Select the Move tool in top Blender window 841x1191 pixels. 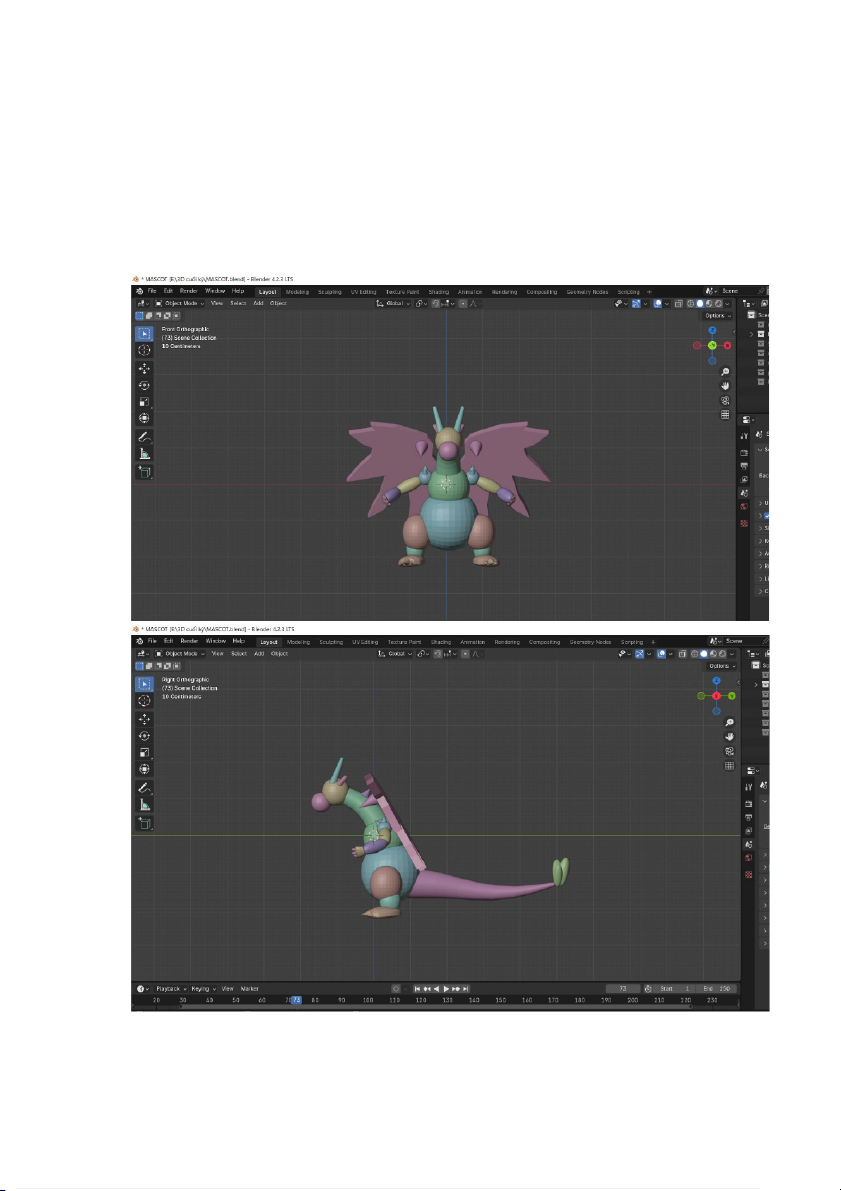(x=144, y=368)
